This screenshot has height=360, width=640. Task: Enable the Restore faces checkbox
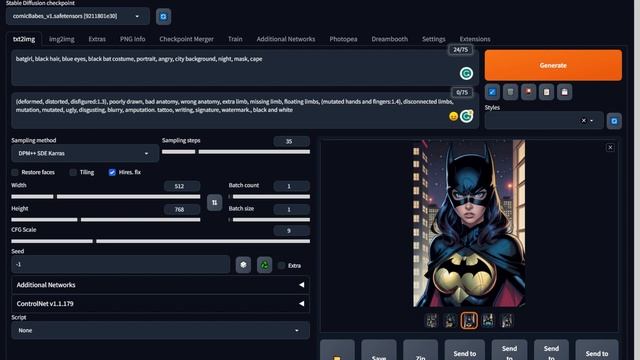click(15, 172)
